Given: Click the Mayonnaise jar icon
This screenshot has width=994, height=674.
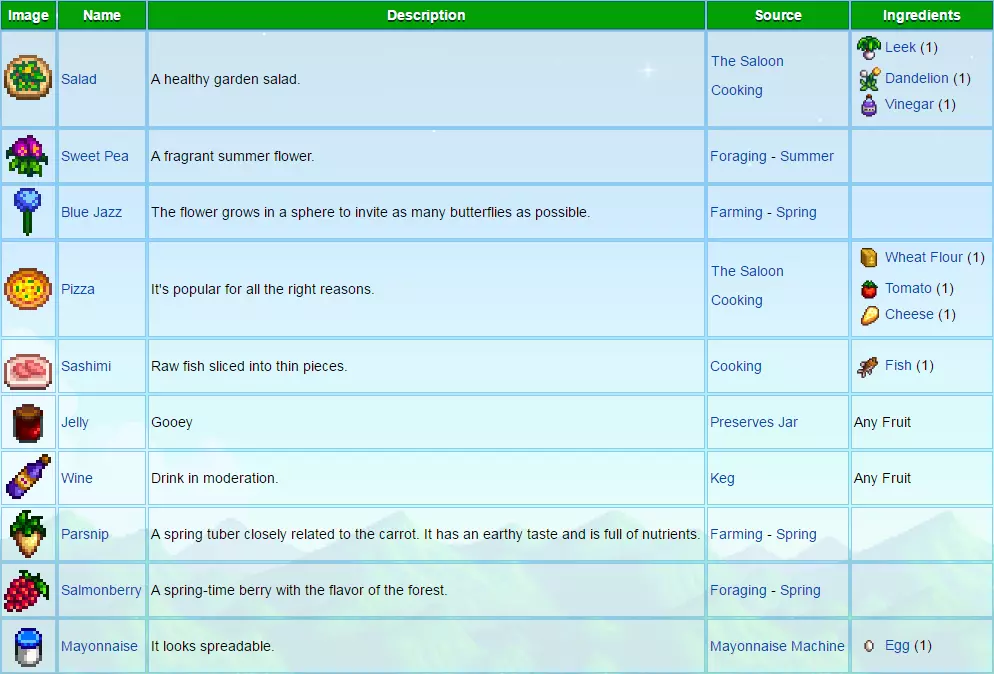Looking at the screenshot, I should point(28,647).
